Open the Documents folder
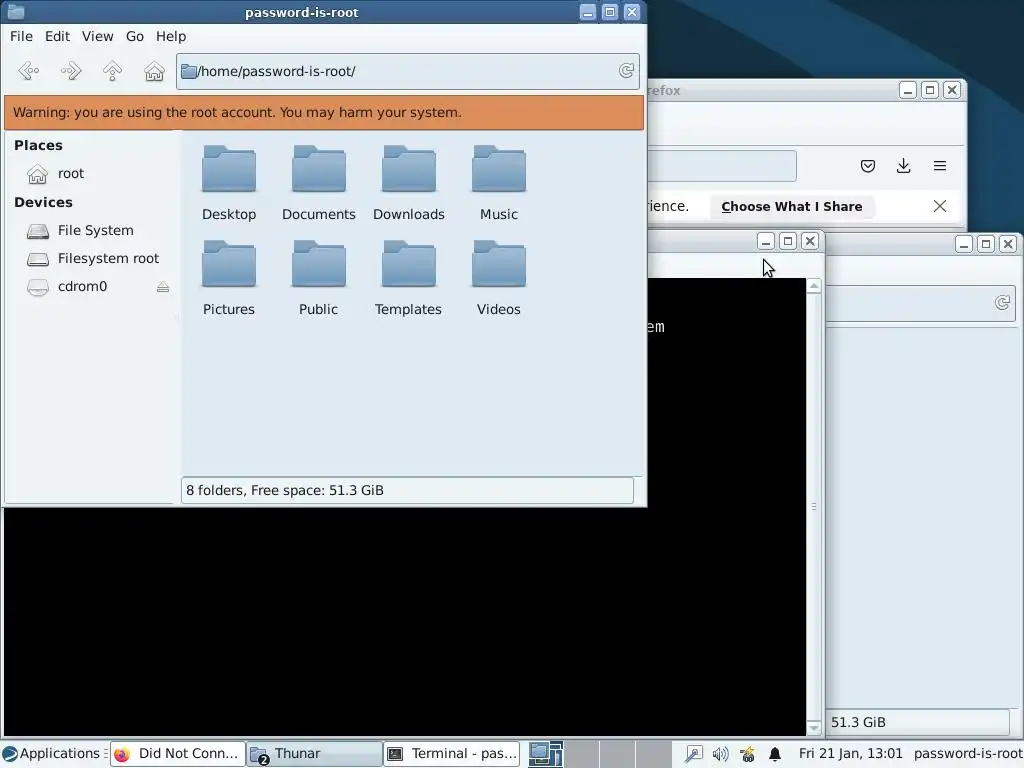1024x768 pixels. 319,183
